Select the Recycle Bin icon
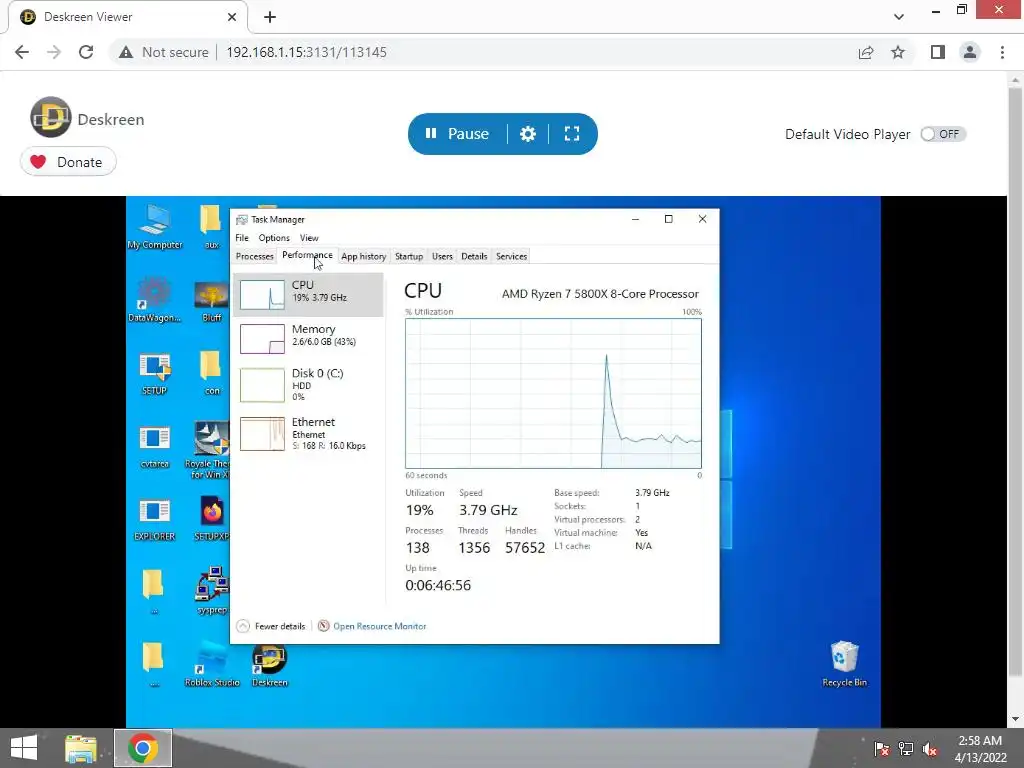Screen dimensions: 1024x768 844,664
